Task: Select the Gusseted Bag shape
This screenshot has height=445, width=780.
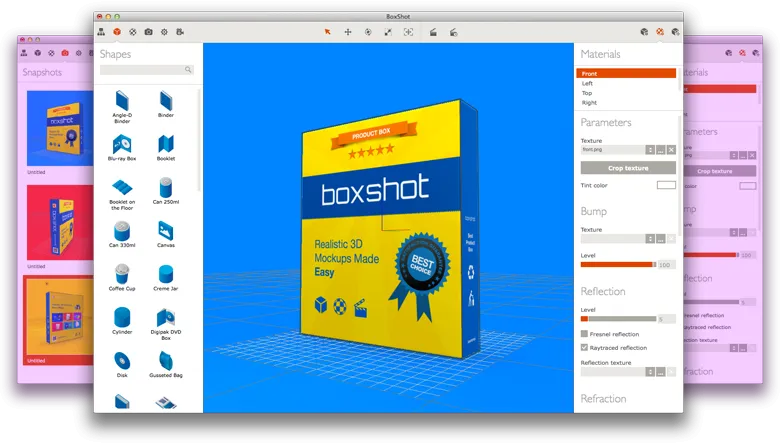Action: [x=166, y=364]
